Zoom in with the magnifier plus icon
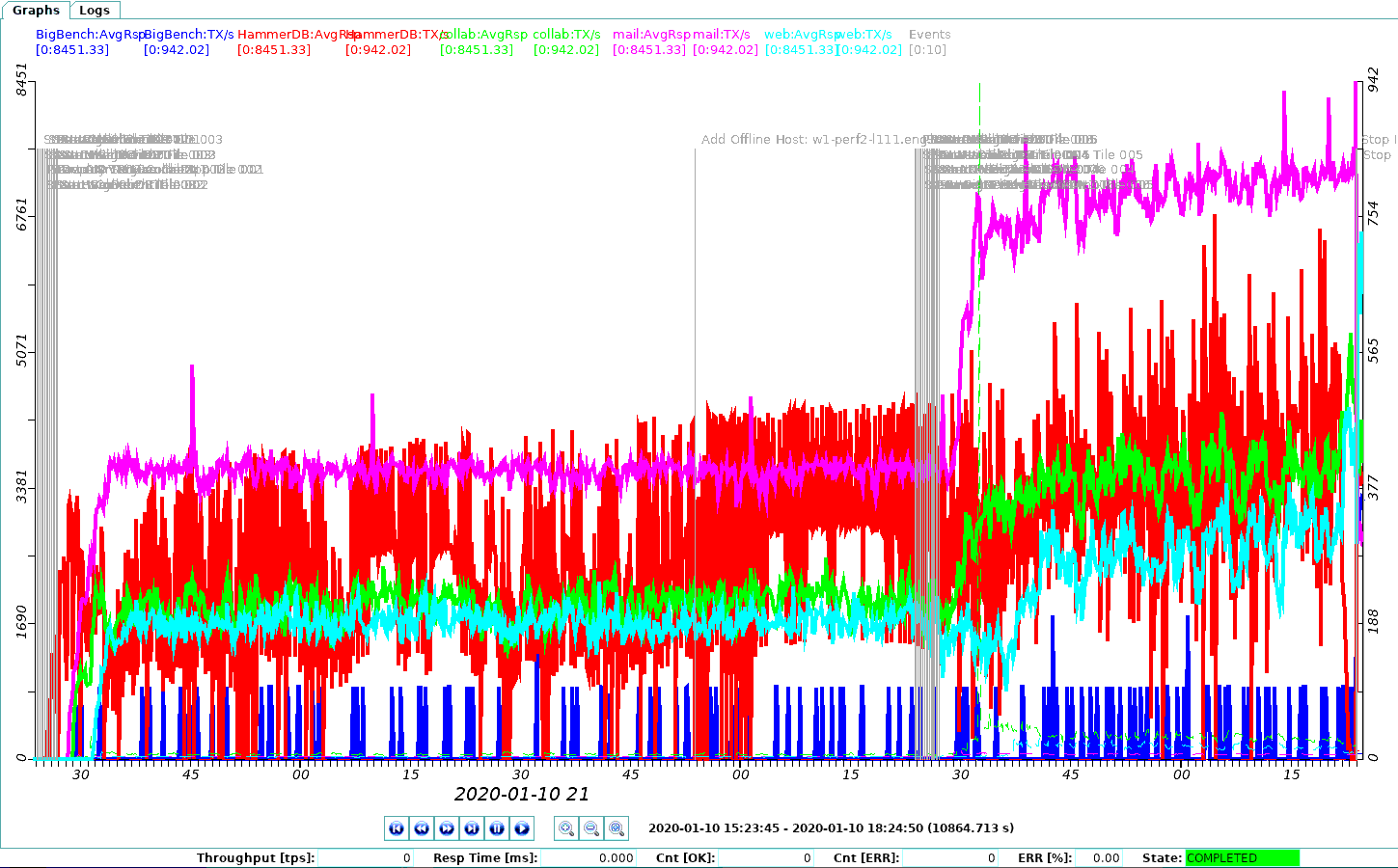This screenshot has height=868, width=1398. (566, 827)
